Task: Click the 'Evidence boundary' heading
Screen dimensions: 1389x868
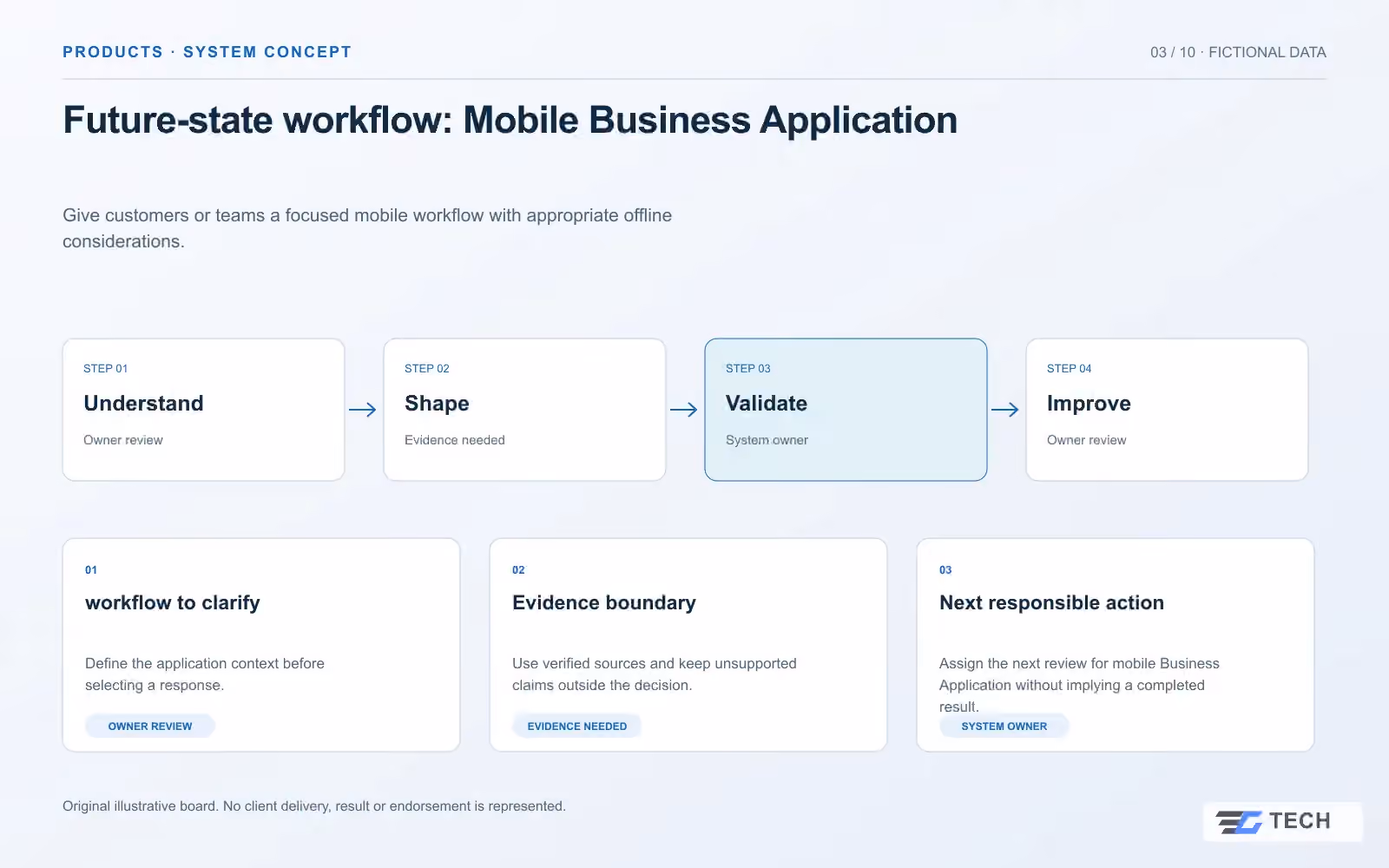Action: 604,602
